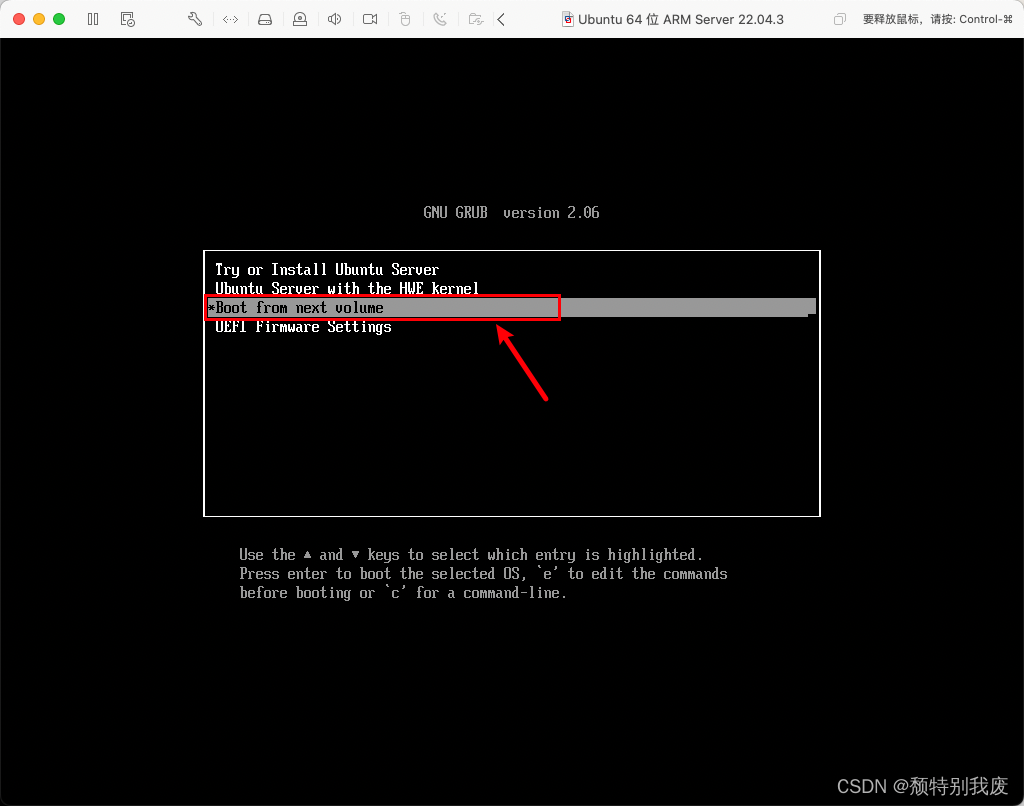Close the VM window red button
The width and height of the screenshot is (1024, 806).
point(19,19)
